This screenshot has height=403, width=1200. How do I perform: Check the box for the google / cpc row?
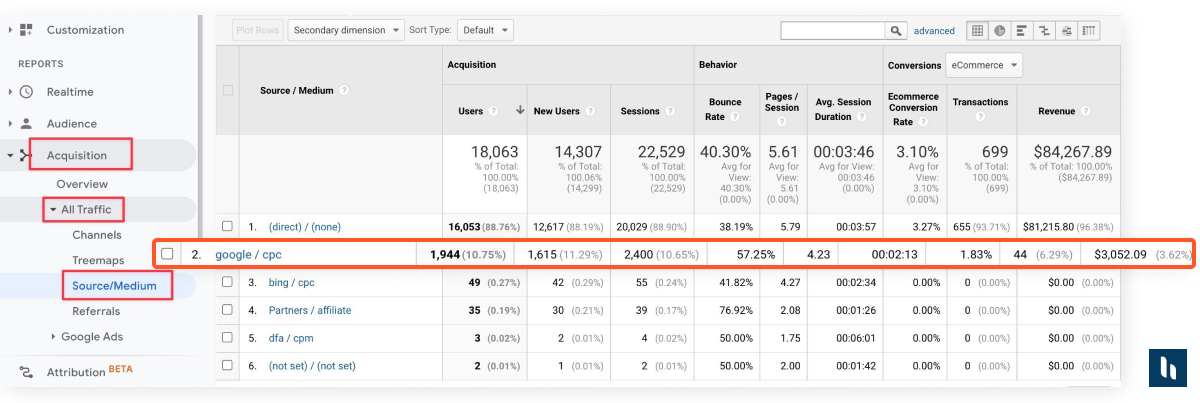167,254
